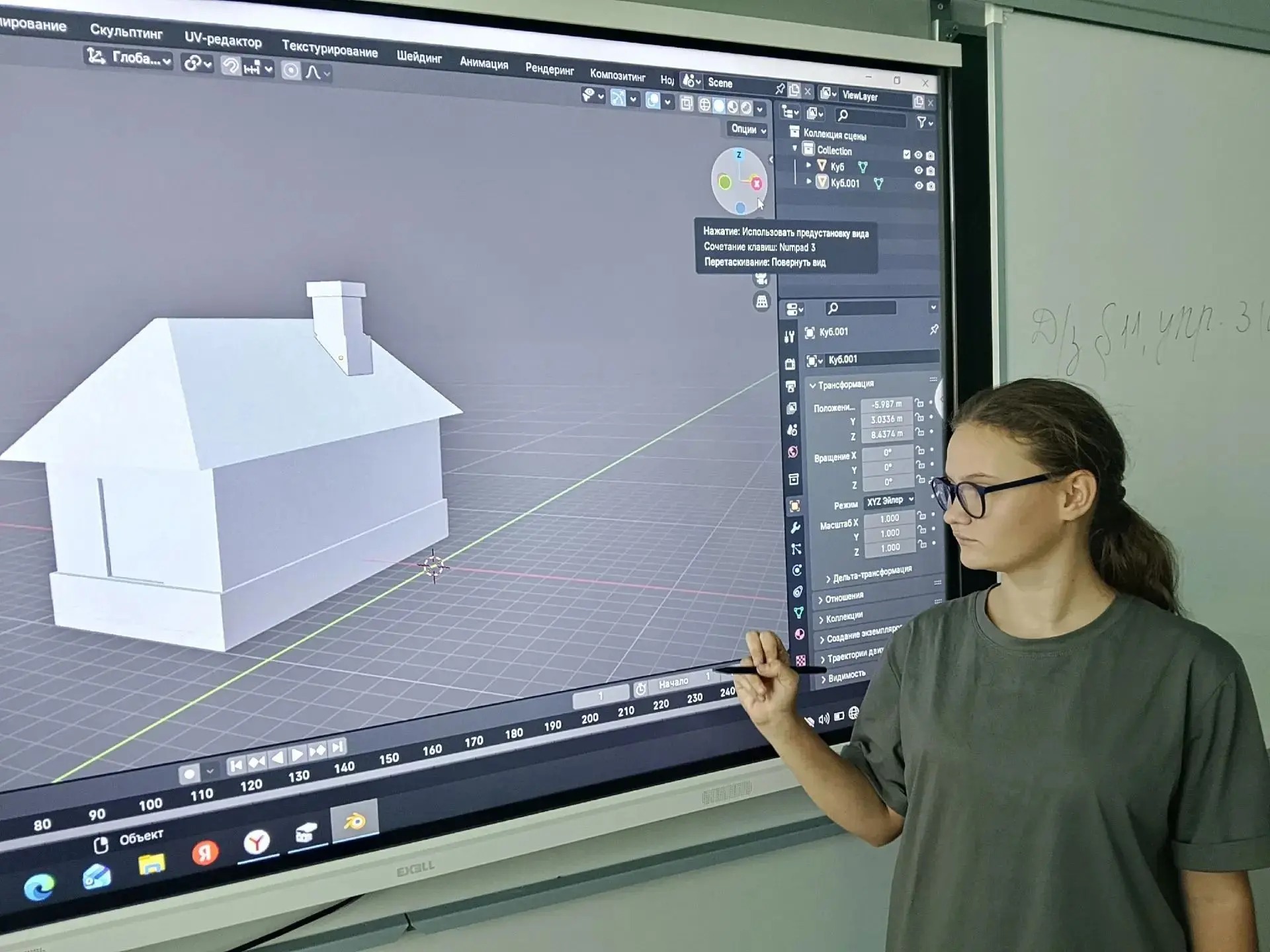Click Масштаб X 1.000 field
Viewport: 1270px width, 952px height.
[x=889, y=518]
